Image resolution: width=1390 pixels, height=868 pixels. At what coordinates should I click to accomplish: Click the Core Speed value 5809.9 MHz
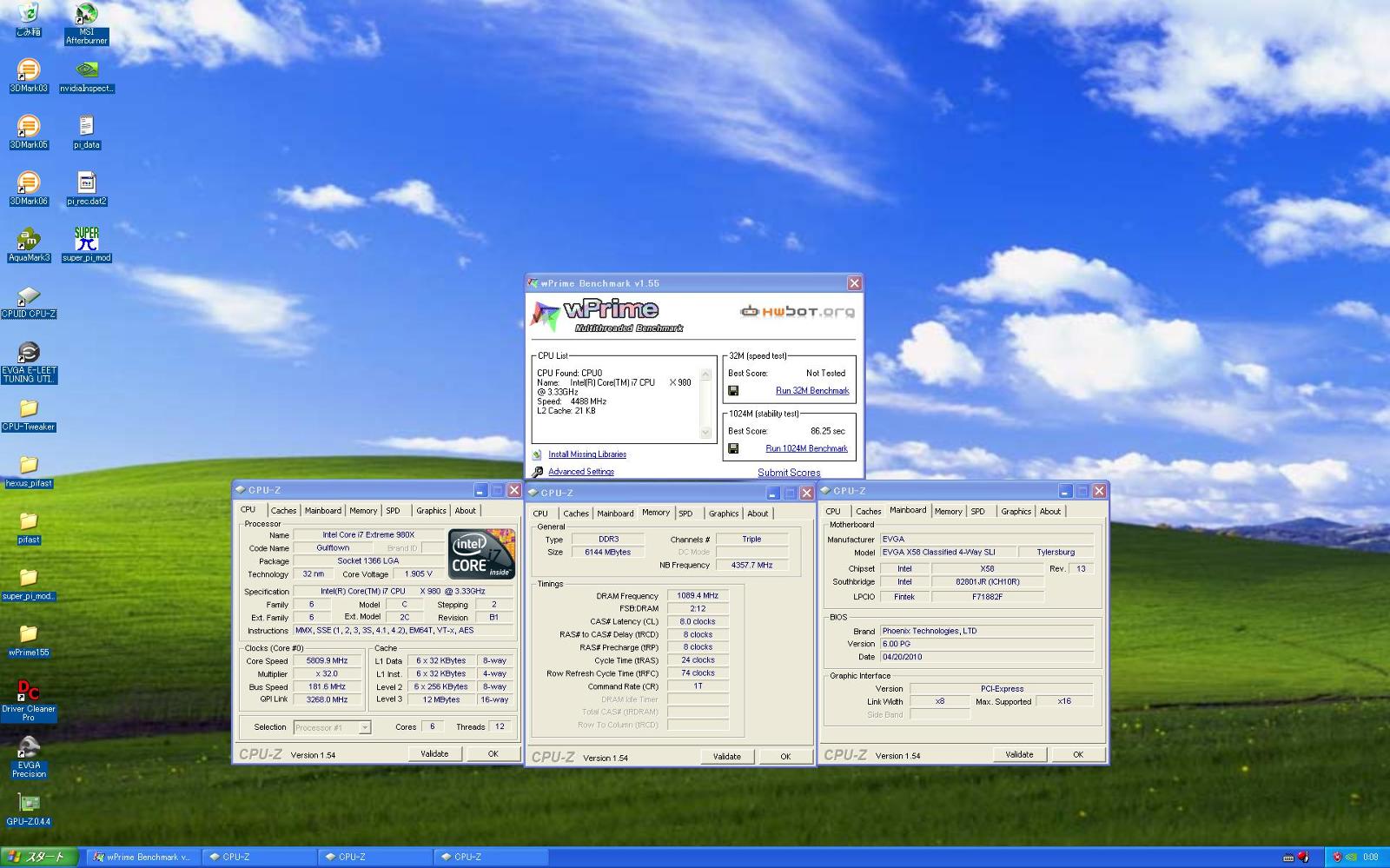point(327,661)
